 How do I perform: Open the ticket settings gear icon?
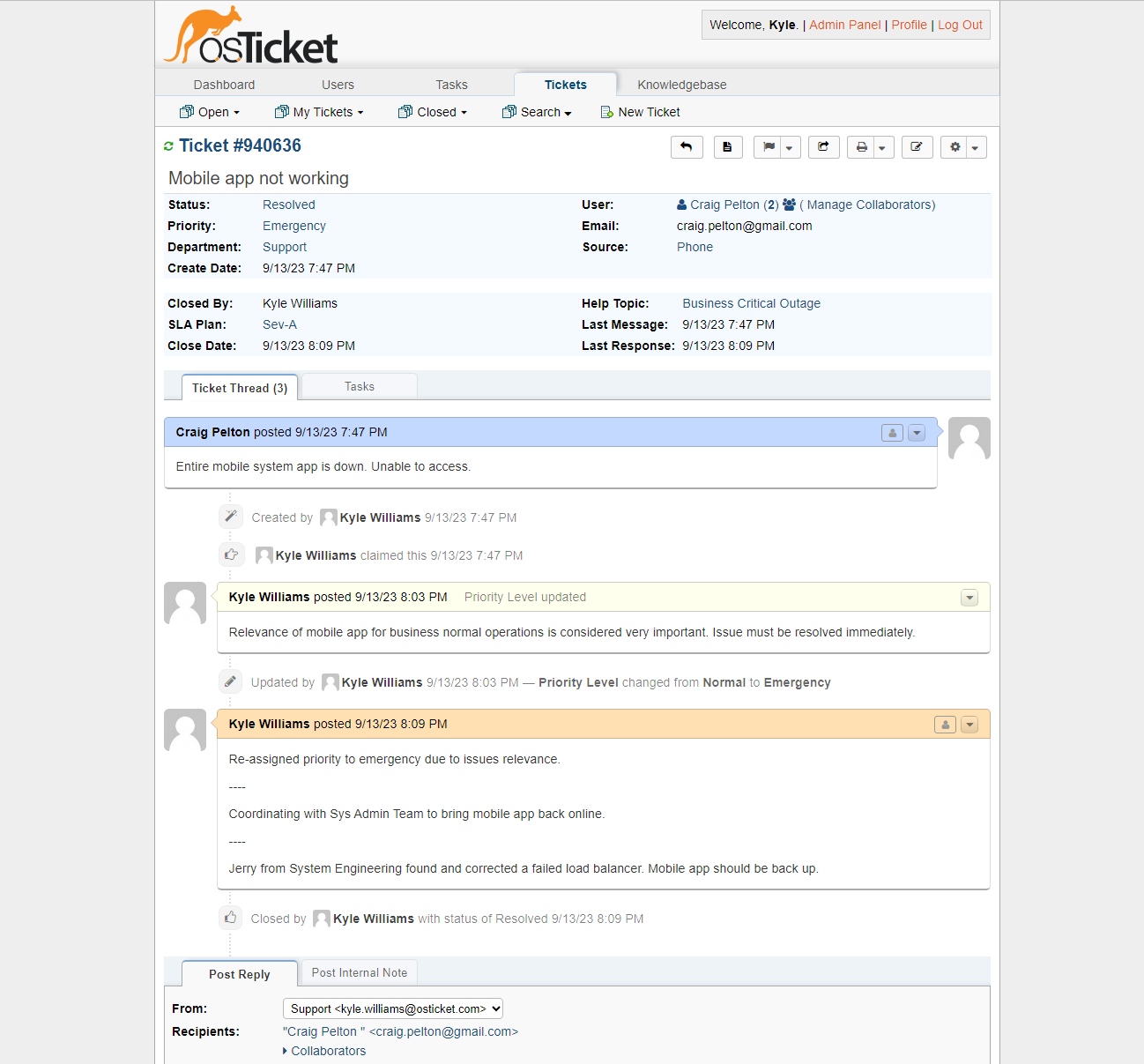[955, 146]
